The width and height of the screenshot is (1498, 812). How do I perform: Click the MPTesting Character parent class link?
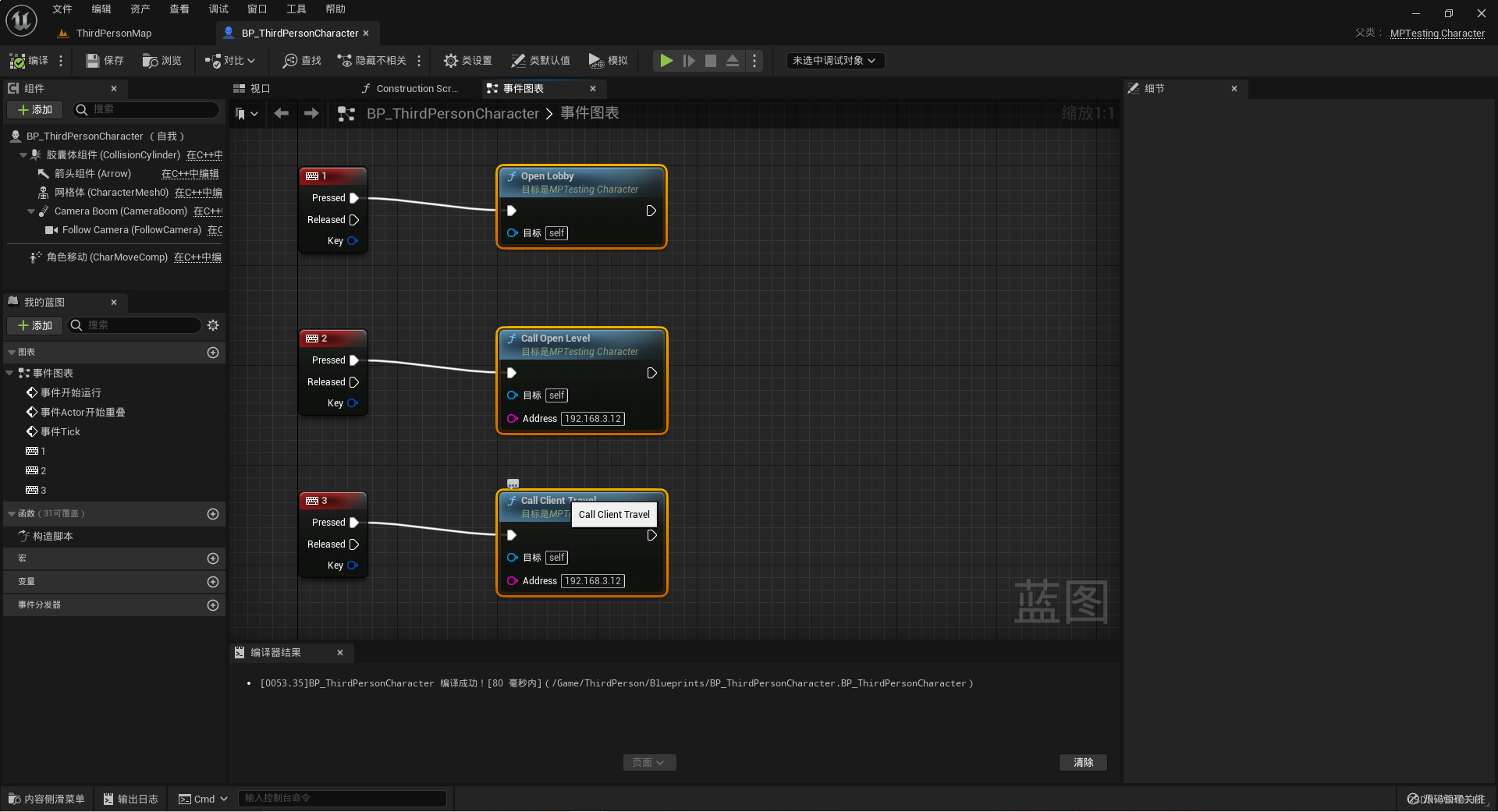click(x=1437, y=34)
